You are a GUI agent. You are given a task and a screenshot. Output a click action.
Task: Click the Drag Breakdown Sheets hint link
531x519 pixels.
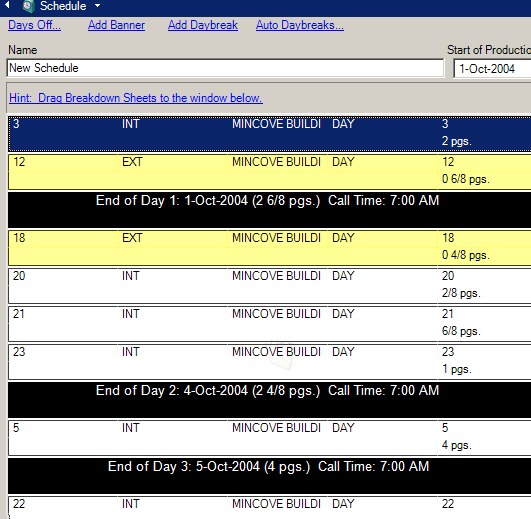pyautogui.click(x=136, y=98)
